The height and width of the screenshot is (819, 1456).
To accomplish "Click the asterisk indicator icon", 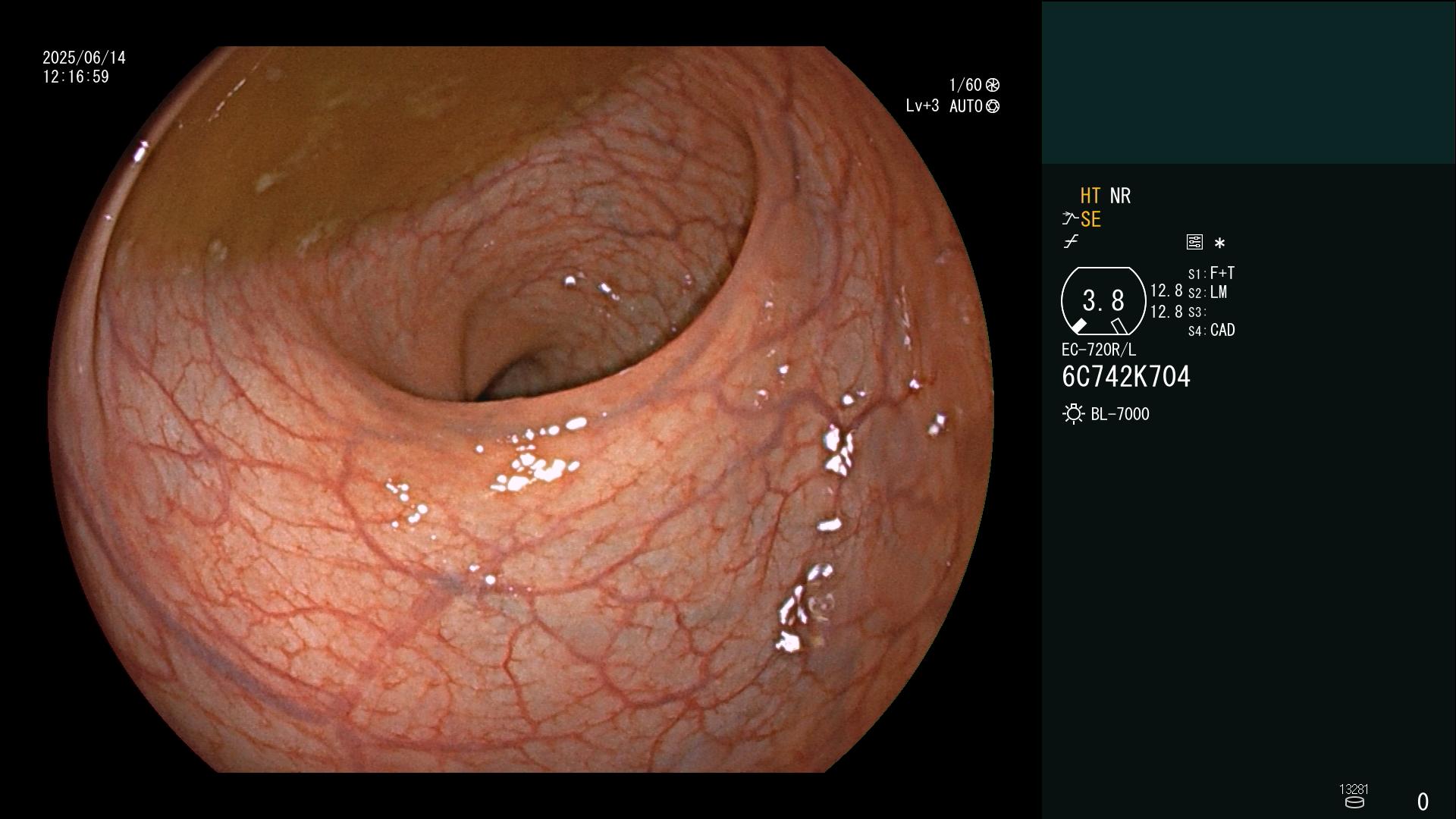I will click(x=1219, y=243).
